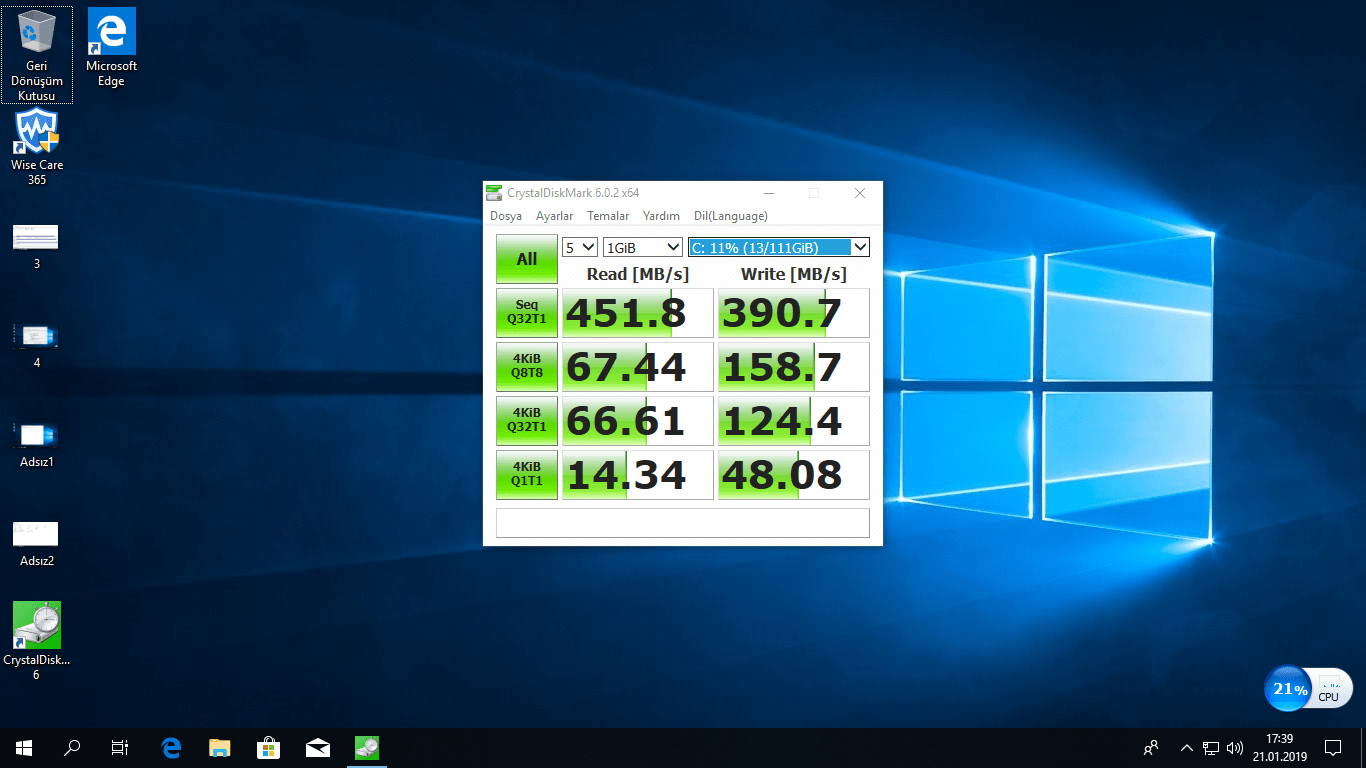Open the volume control tray icon

[1234, 747]
